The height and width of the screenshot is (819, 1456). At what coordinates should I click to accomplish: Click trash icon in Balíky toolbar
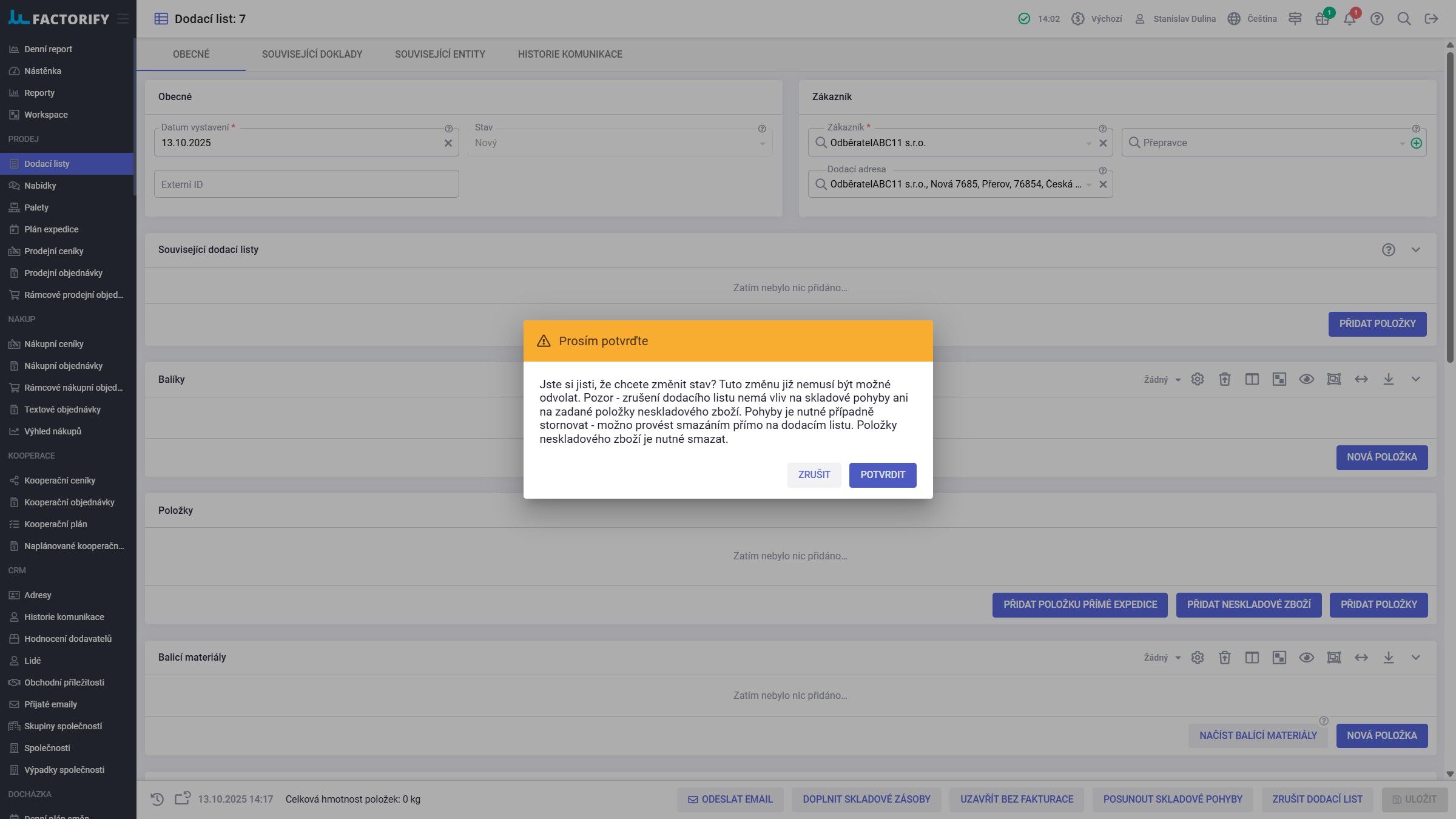click(x=1224, y=379)
